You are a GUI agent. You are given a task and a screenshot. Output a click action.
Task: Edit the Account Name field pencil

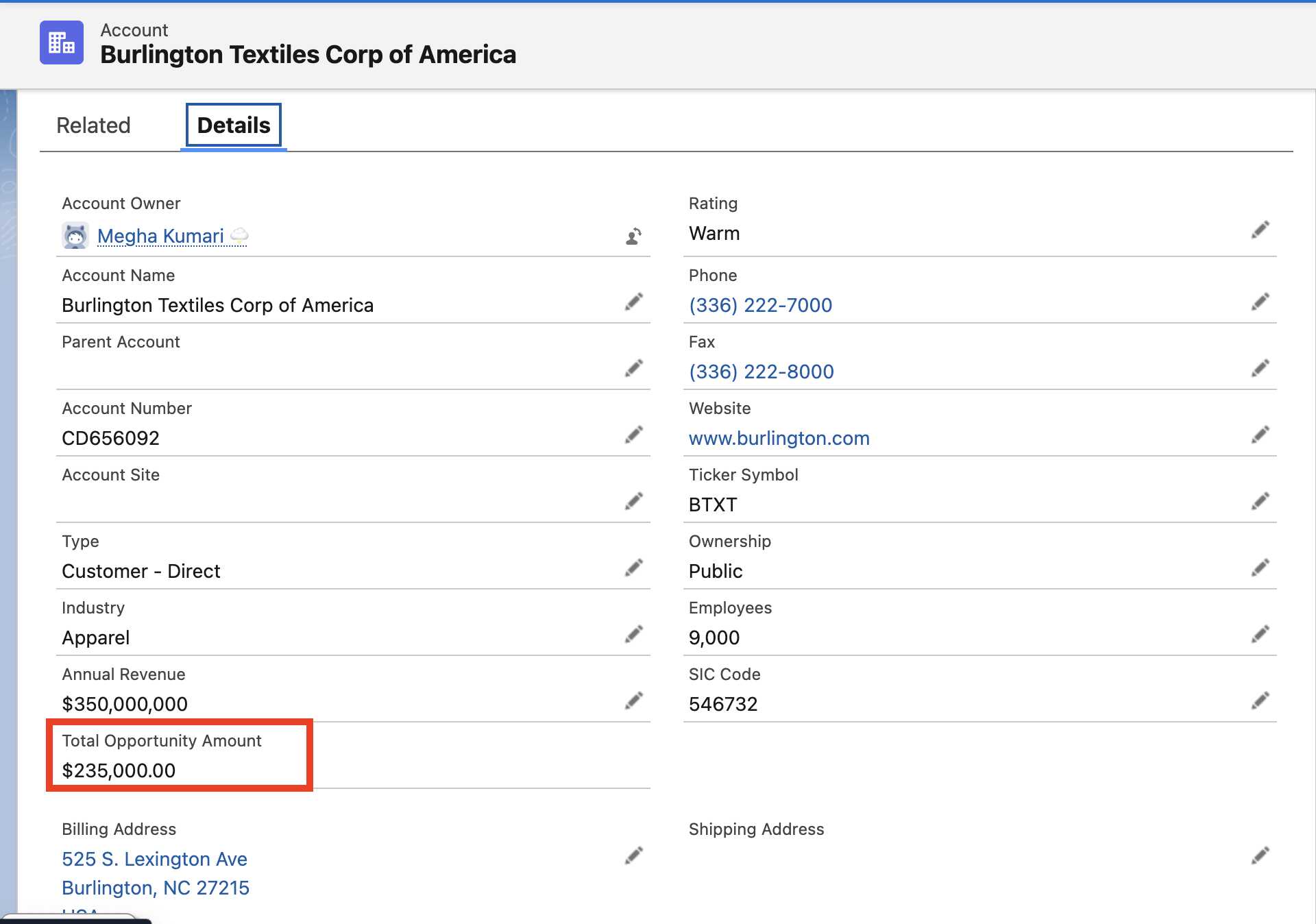tap(634, 302)
